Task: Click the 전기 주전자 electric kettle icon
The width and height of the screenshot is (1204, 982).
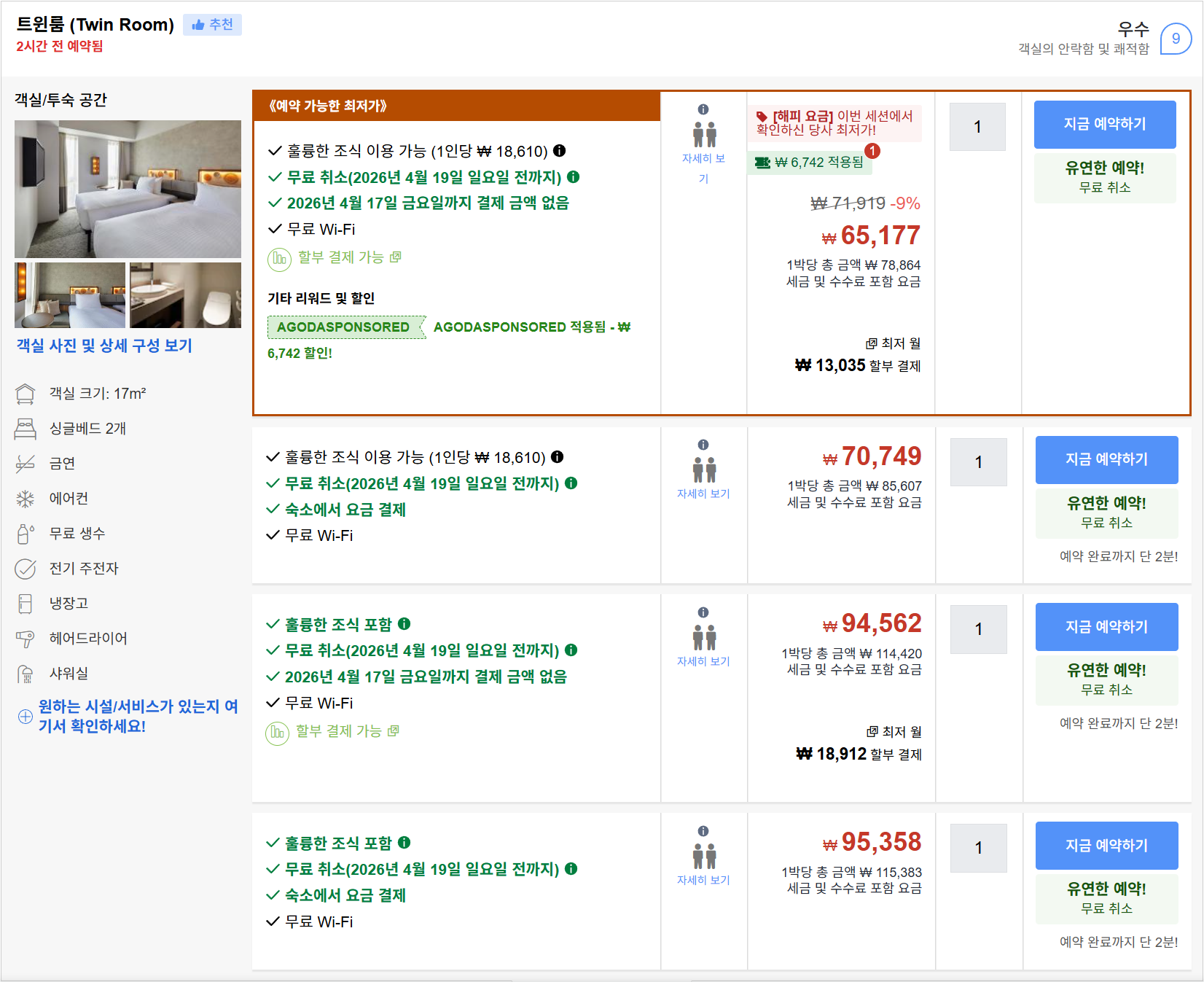Action: click(26, 568)
